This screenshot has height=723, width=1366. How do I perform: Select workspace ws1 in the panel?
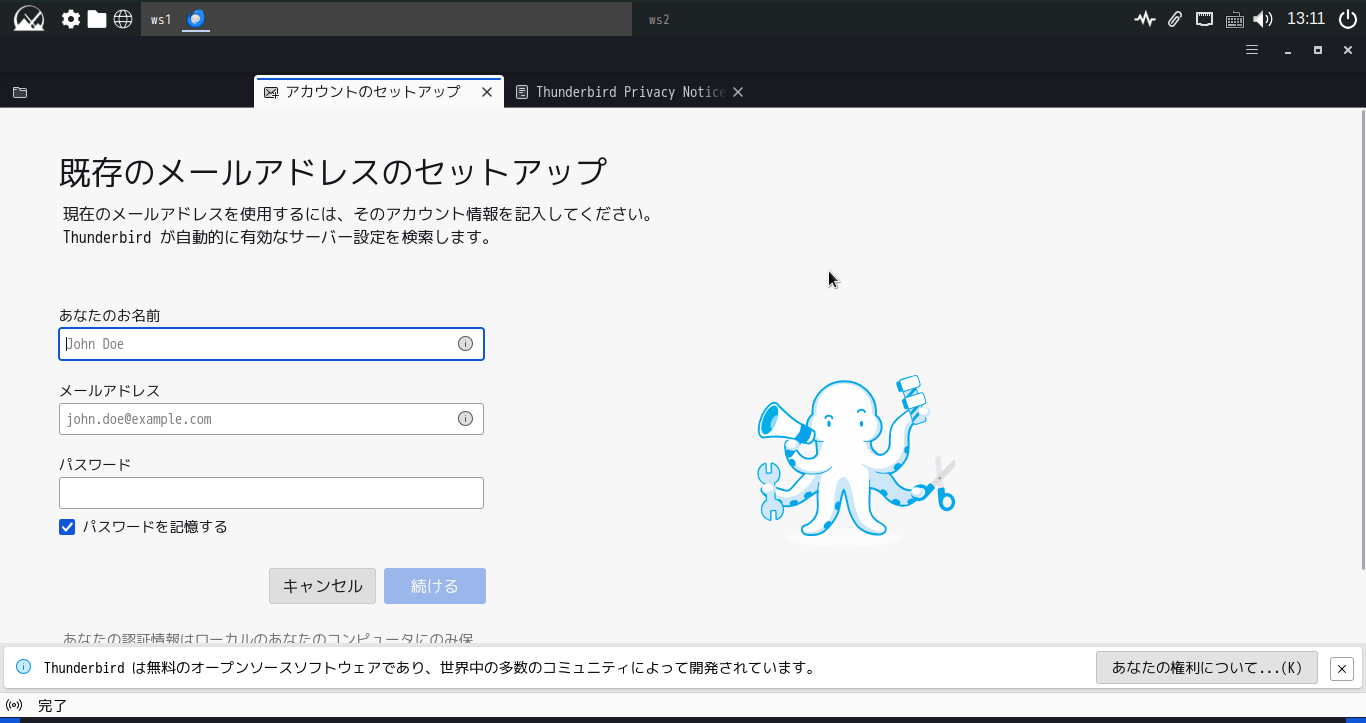click(161, 19)
